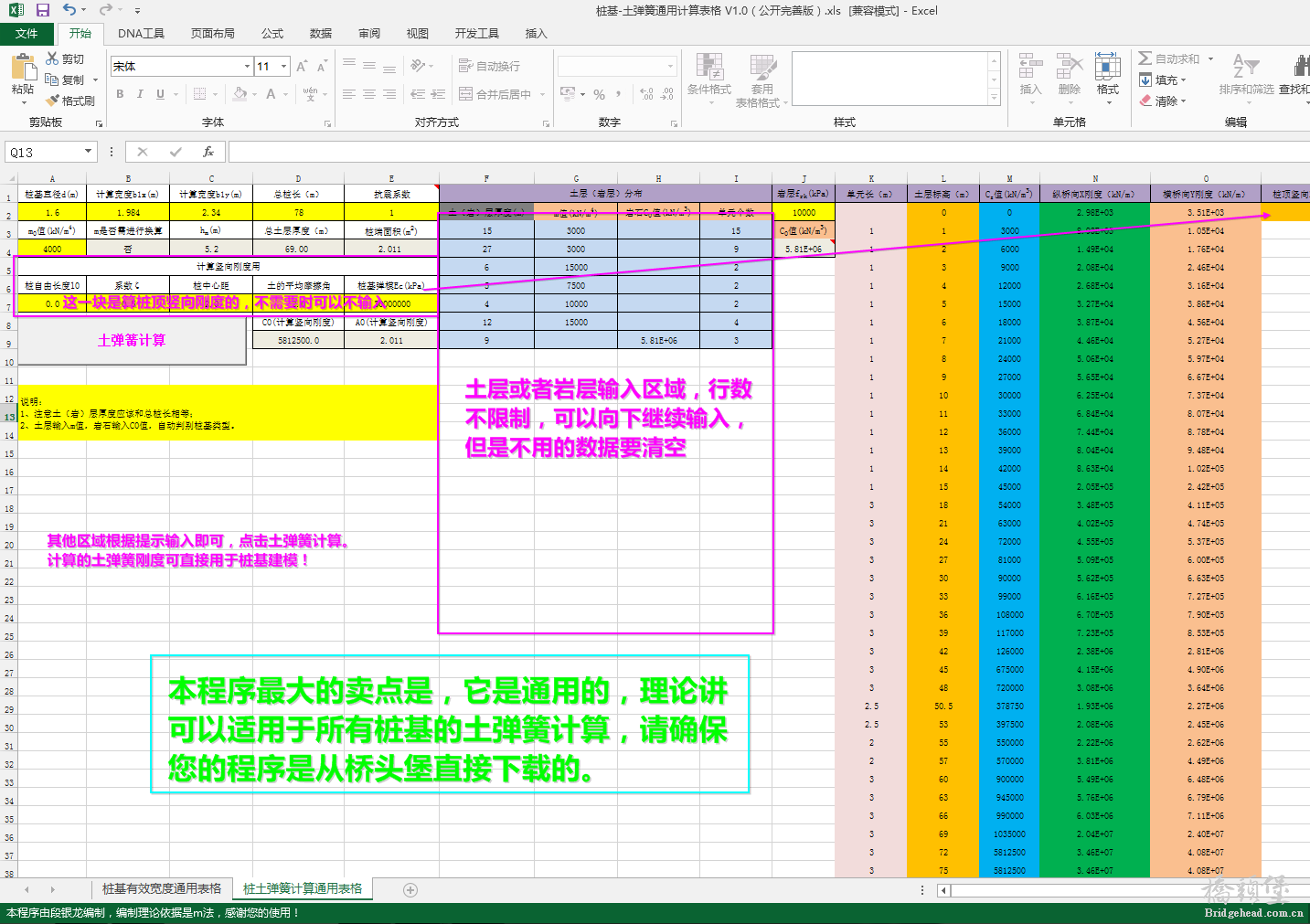
Task: Open the number format dropdown
Action: (x=670, y=66)
